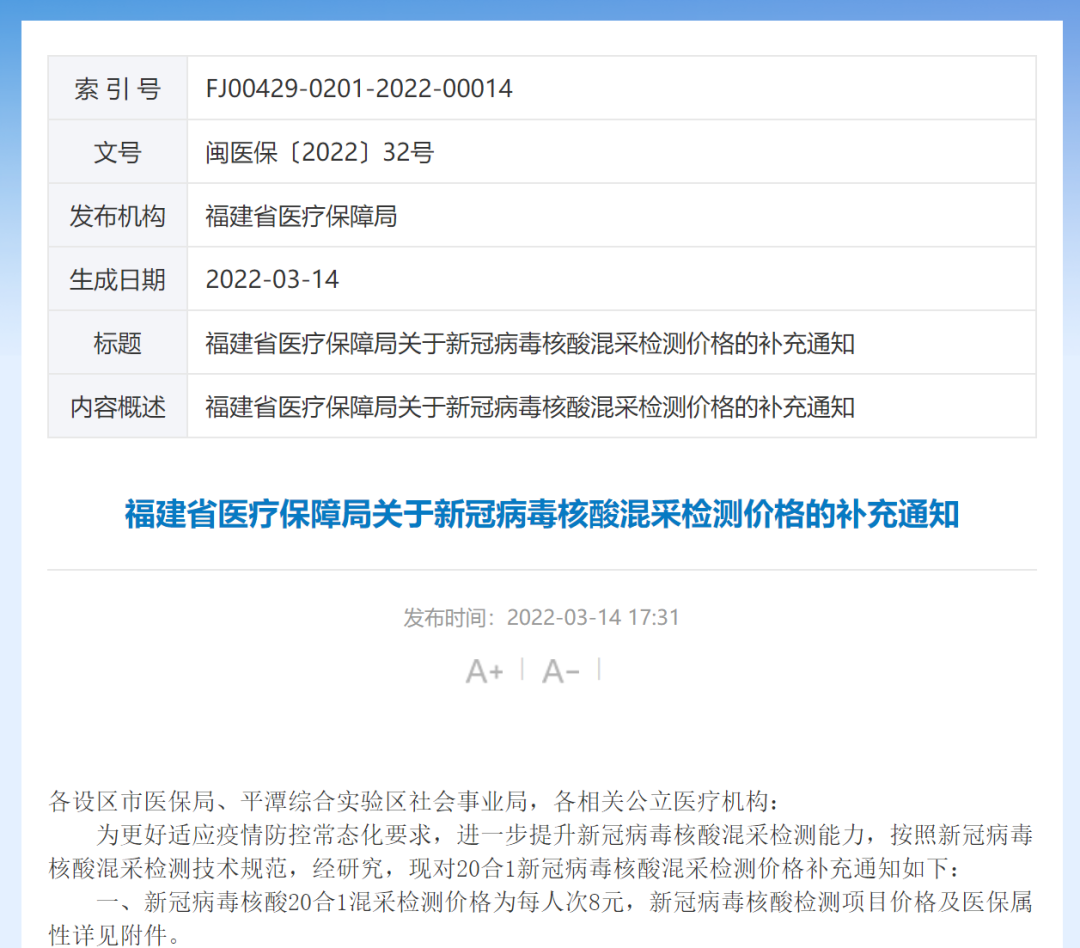The height and width of the screenshot is (948, 1080).
Task: Select the 发布机构 label cell
Action: coord(118,216)
